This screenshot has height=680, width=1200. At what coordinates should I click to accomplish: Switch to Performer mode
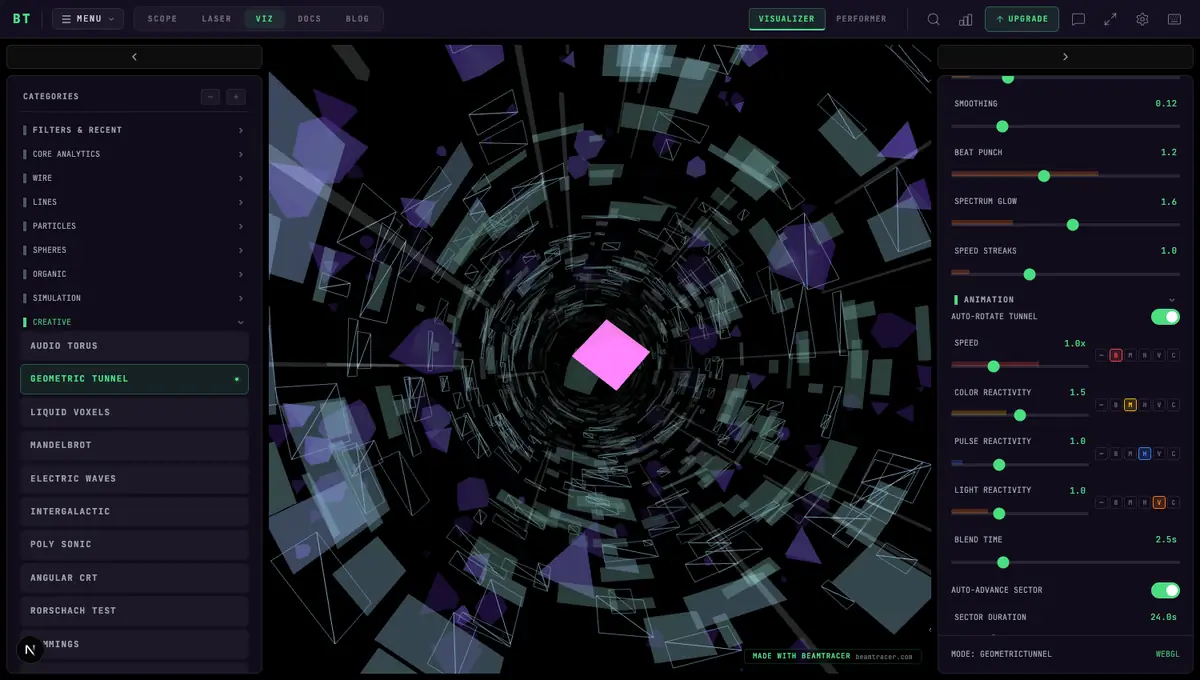pos(861,19)
